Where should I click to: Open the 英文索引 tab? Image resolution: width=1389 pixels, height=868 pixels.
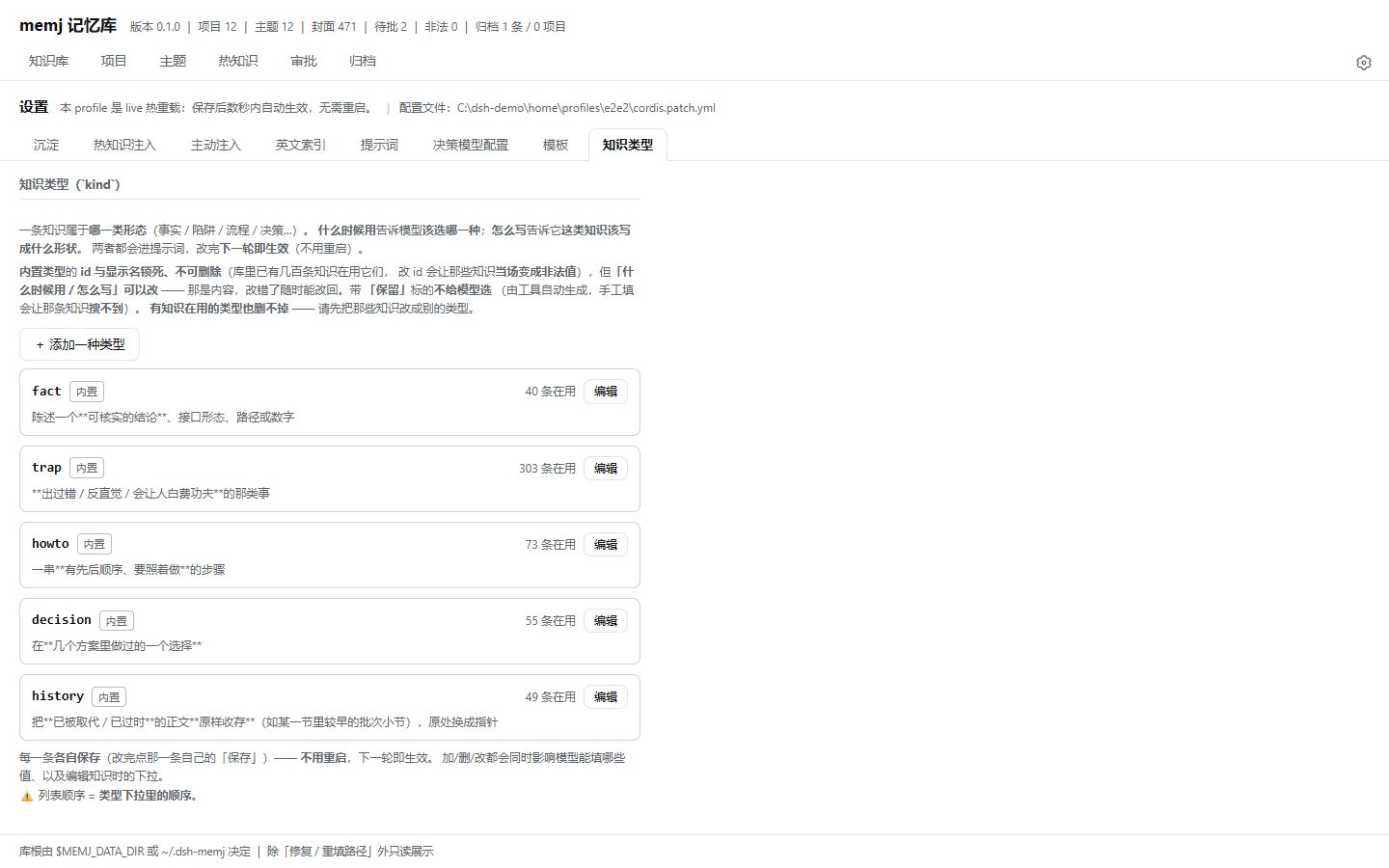tap(301, 145)
